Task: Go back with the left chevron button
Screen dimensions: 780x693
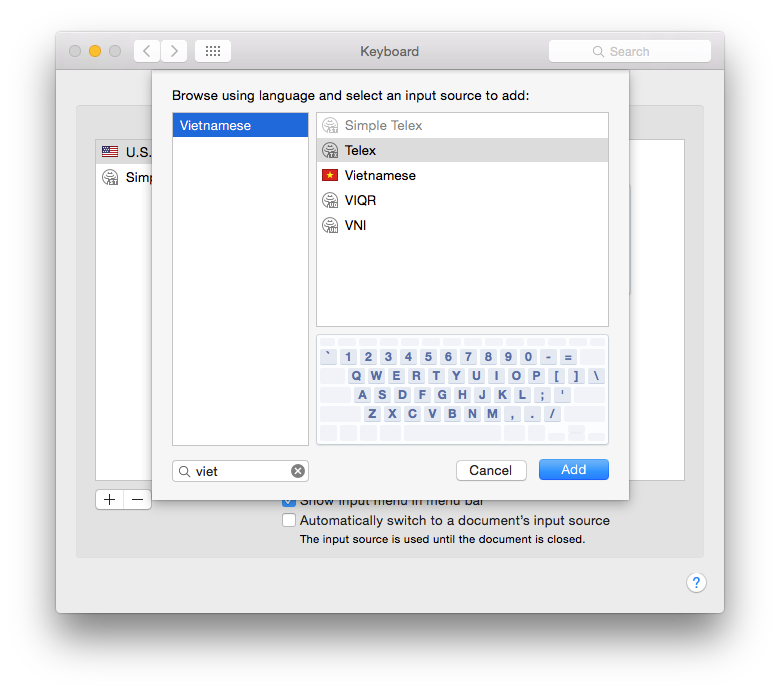Action: click(147, 51)
